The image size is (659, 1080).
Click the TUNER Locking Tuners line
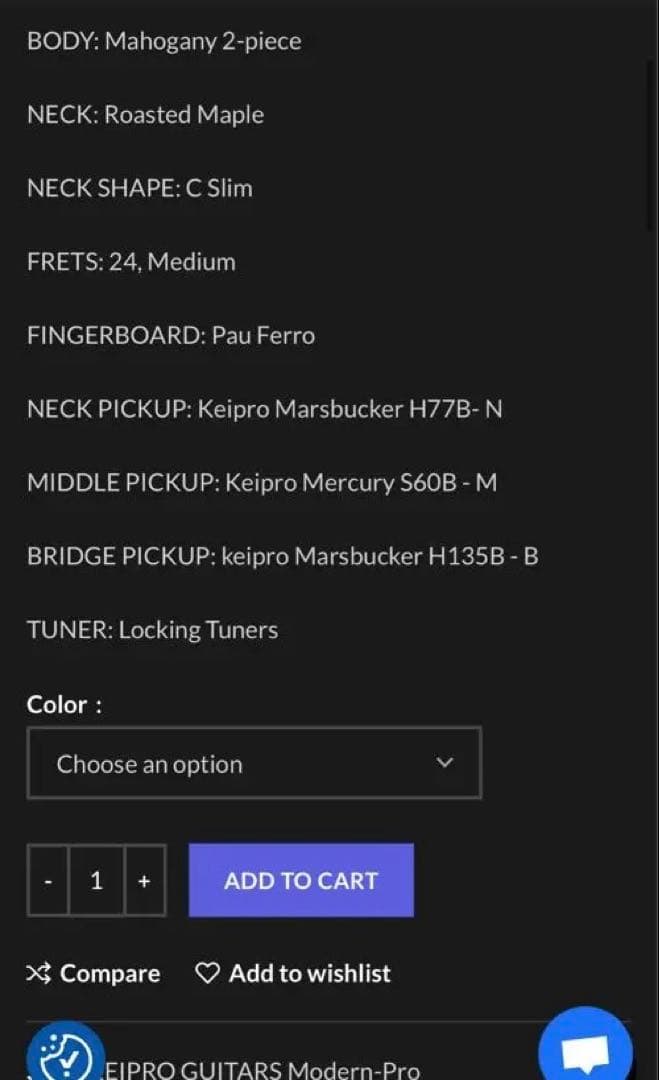(152, 630)
